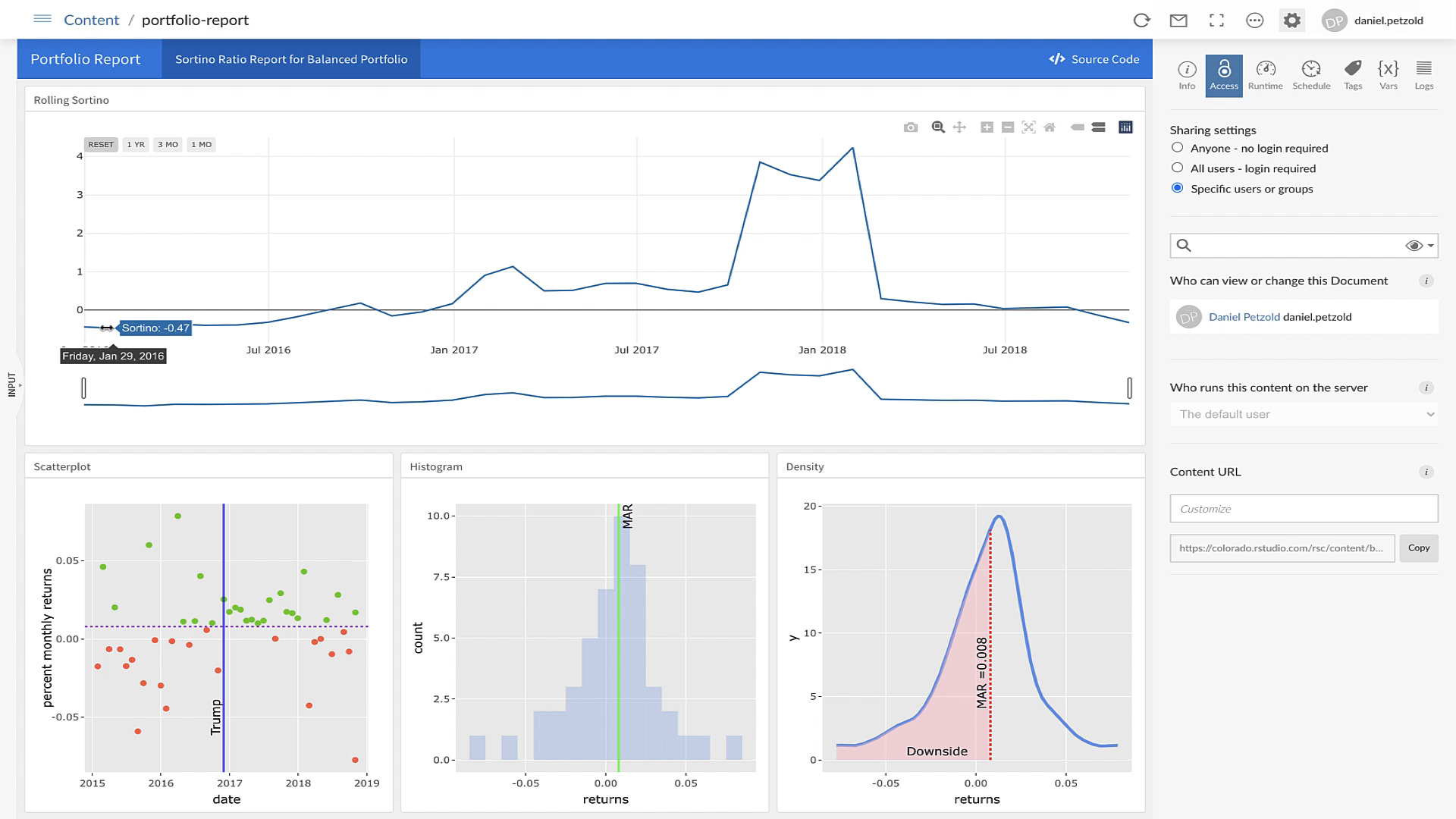This screenshot has height=819, width=1456.
Task: Select Anyone - no login required
Action: click(x=1177, y=148)
